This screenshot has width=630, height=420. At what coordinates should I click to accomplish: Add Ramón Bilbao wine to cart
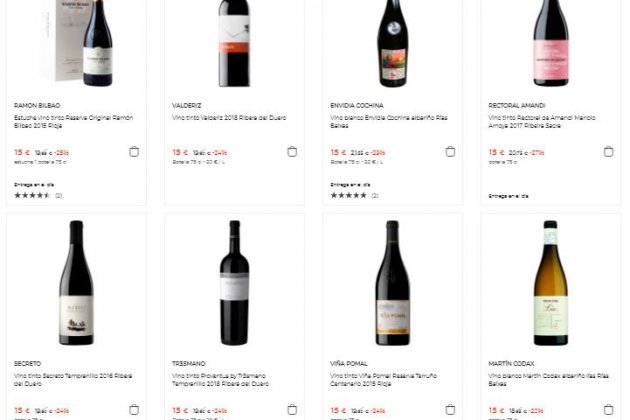(134, 152)
